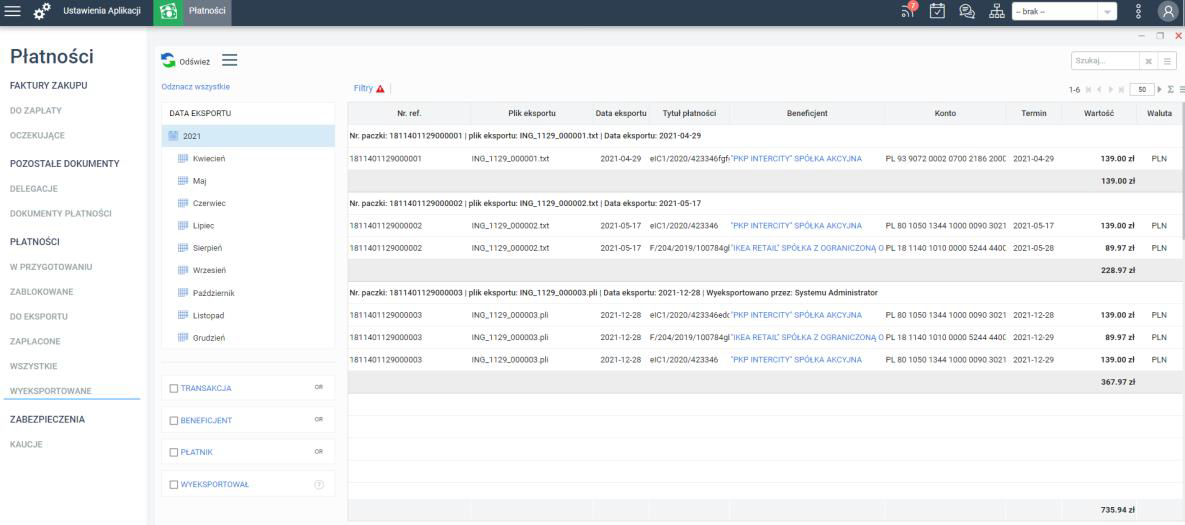This screenshot has height=525, width=1185.
Task: Click the help icon in WYEKSPORTOWAŁ filter
Action: (x=319, y=484)
